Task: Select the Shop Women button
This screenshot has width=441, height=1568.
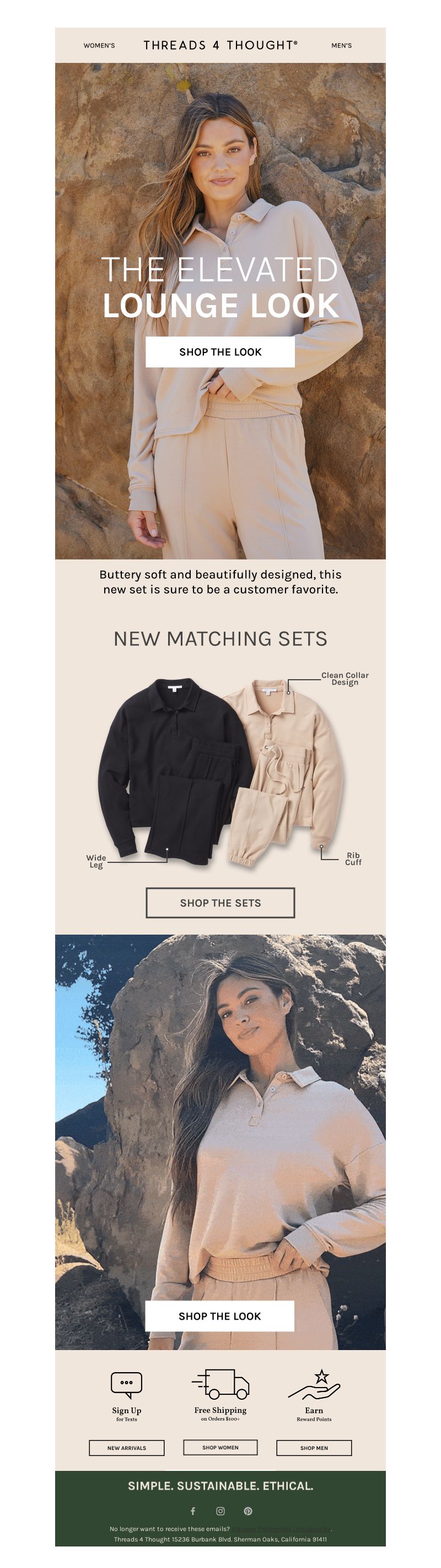Action: [220, 1447]
